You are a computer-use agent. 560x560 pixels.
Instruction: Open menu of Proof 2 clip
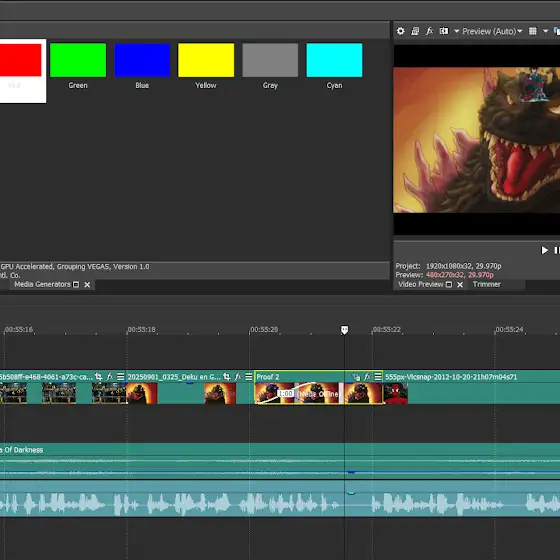point(378,376)
